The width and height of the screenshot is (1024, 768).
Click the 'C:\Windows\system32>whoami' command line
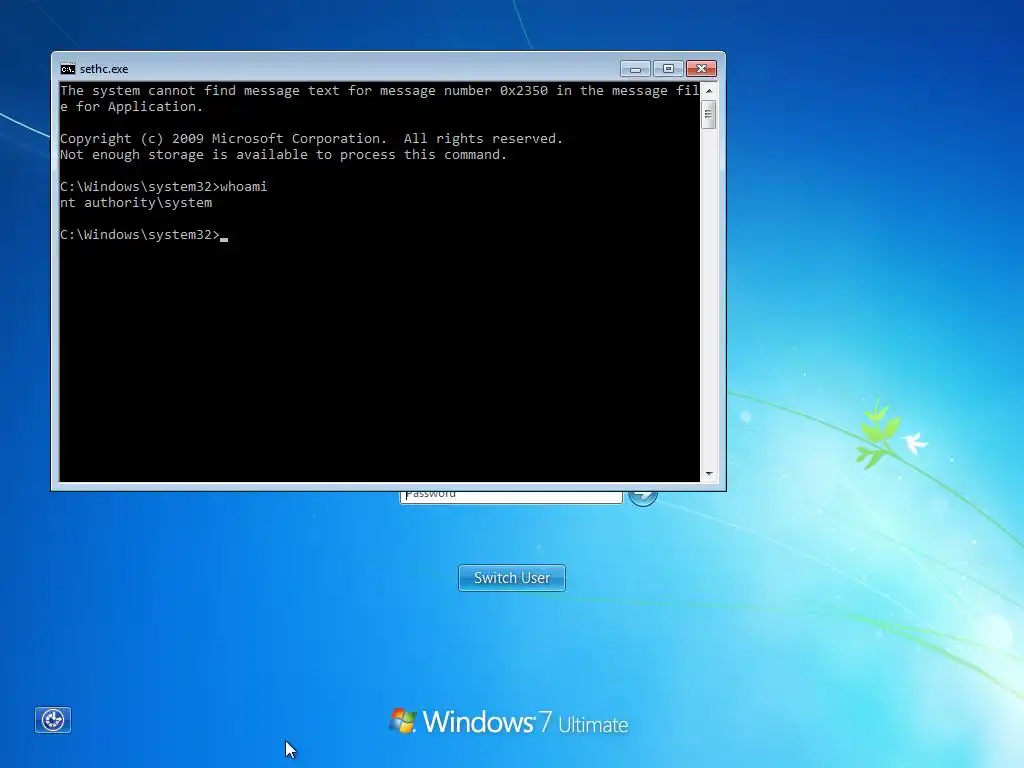coord(163,187)
